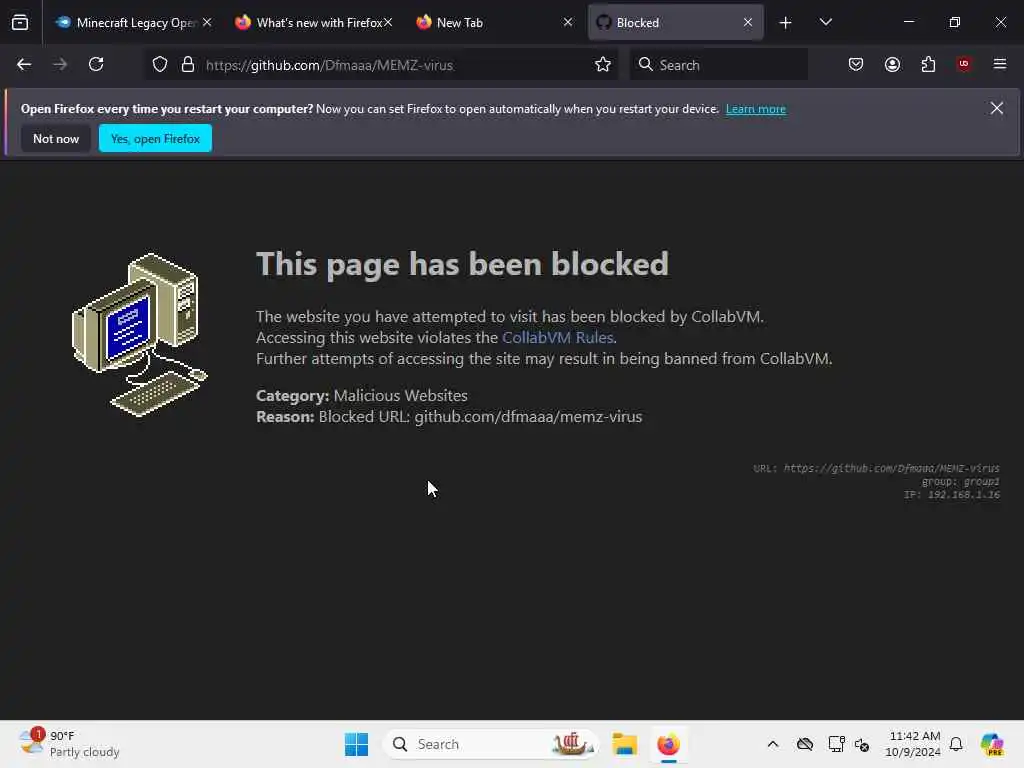Switch to the New Tab tab

point(494,23)
